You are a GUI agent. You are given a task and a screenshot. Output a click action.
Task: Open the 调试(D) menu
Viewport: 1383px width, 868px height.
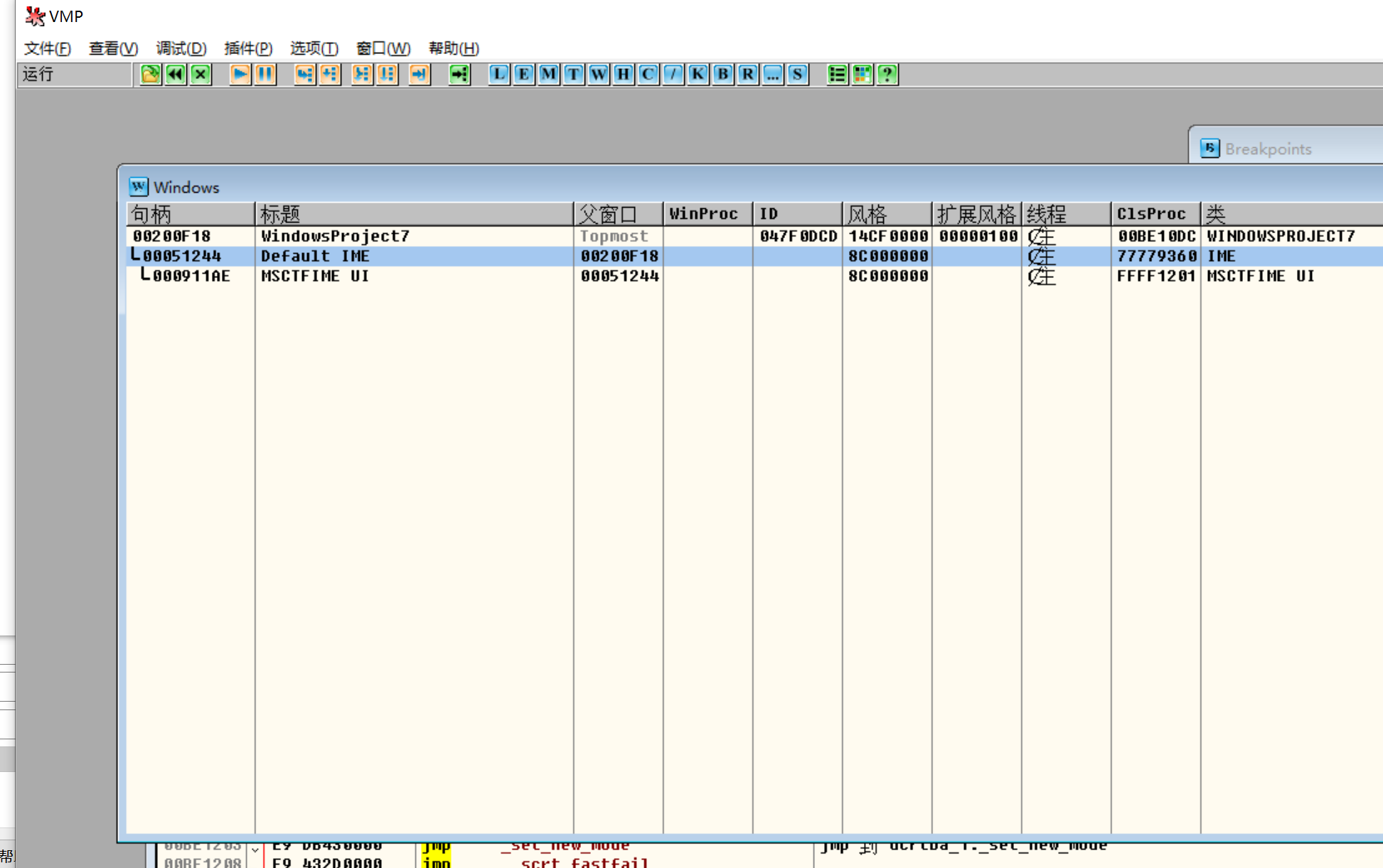(x=181, y=48)
